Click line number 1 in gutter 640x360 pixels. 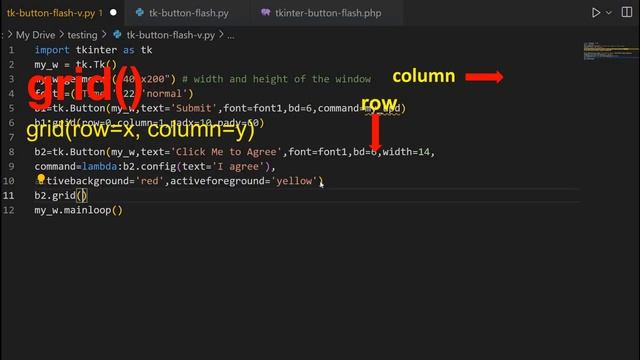click(11, 50)
